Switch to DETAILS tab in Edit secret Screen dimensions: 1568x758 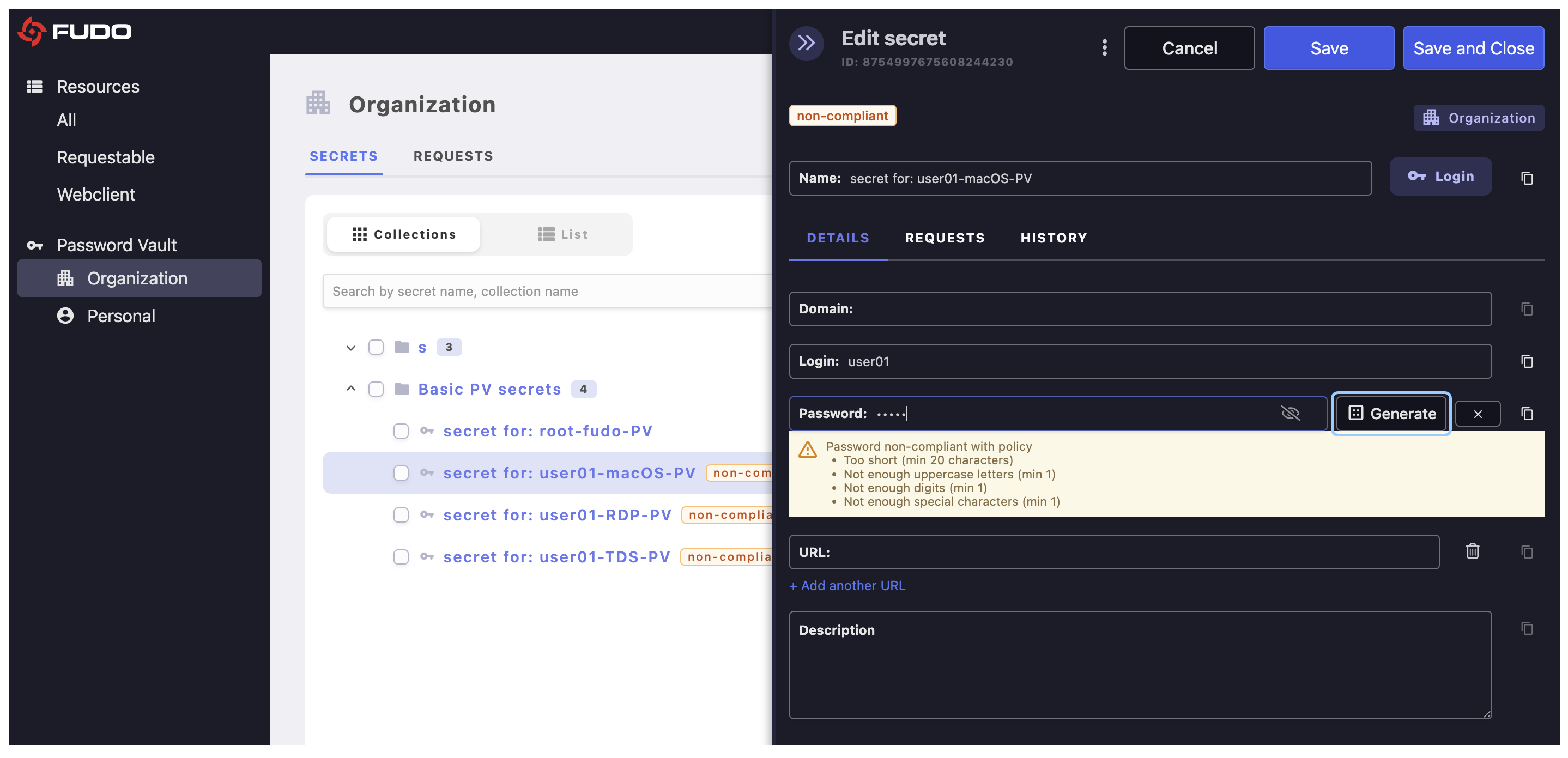coord(838,238)
